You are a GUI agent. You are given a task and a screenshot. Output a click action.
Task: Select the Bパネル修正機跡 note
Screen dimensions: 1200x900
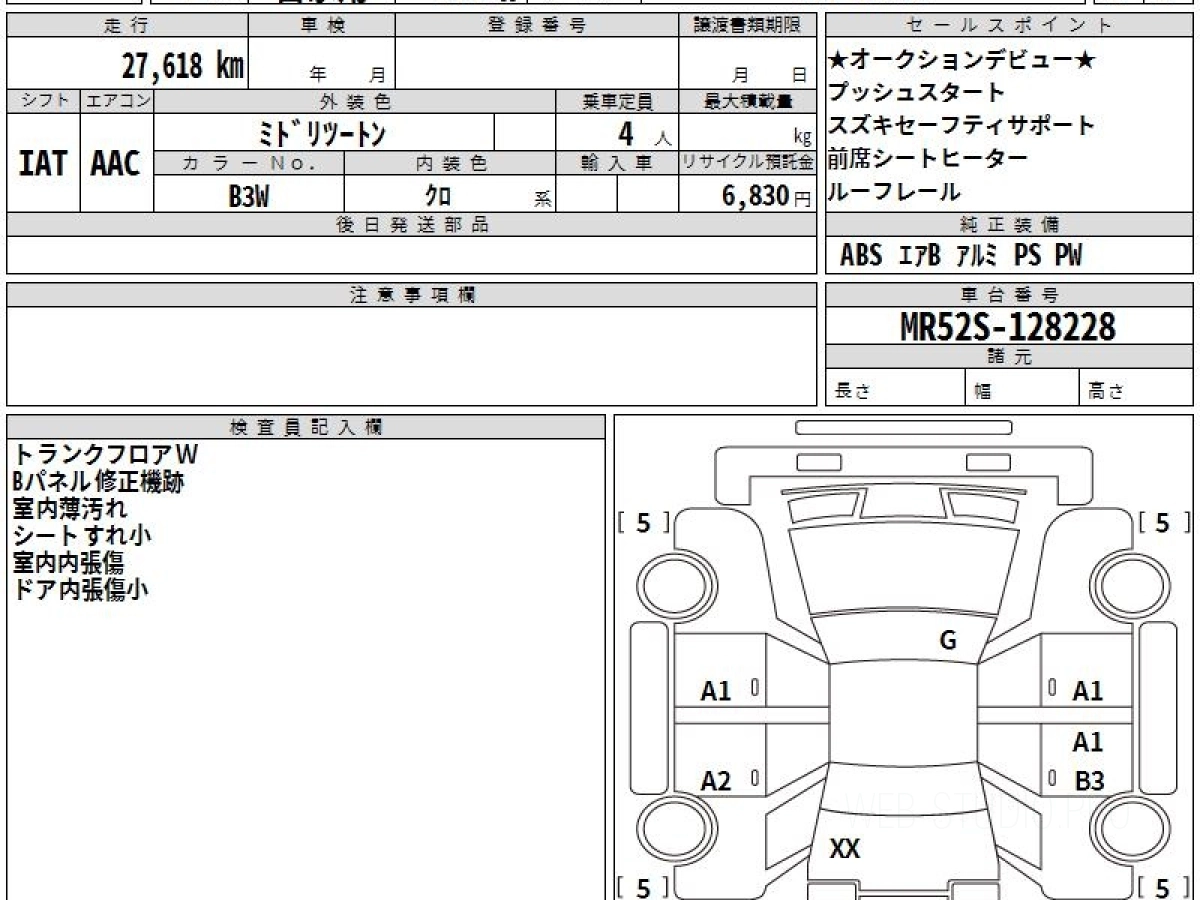(98, 481)
